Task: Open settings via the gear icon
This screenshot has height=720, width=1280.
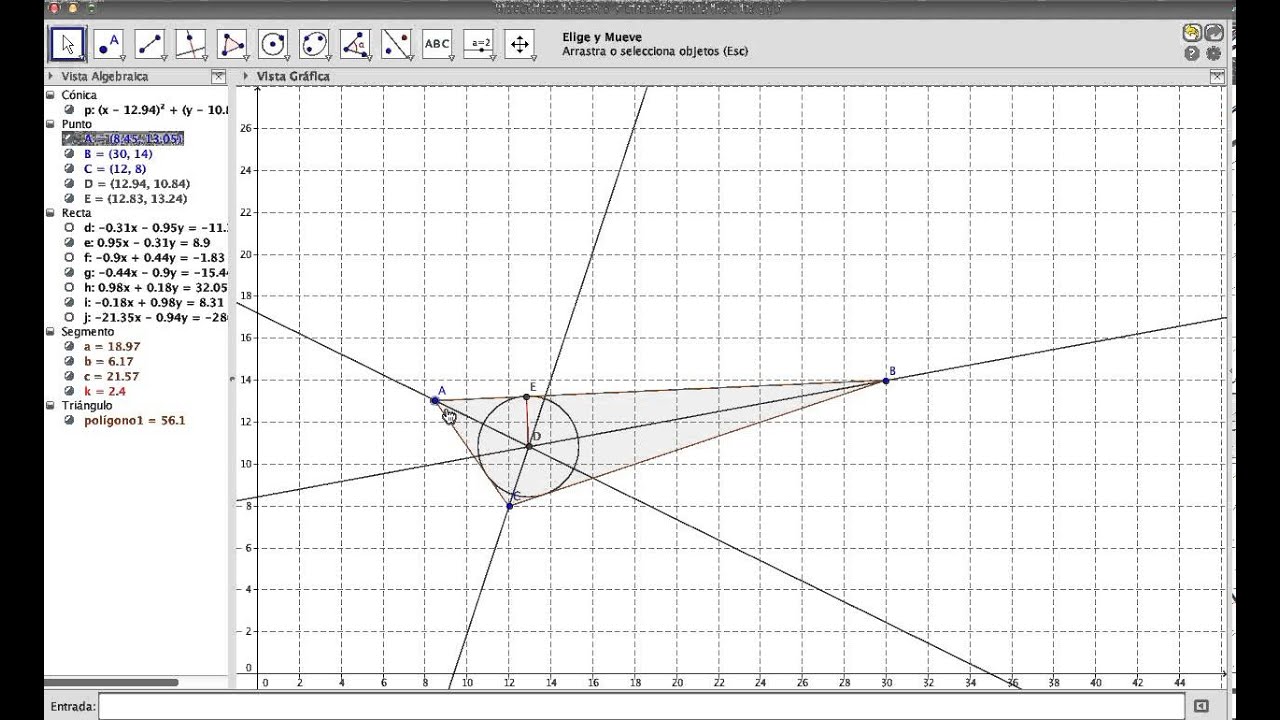Action: tap(1214, 54)
